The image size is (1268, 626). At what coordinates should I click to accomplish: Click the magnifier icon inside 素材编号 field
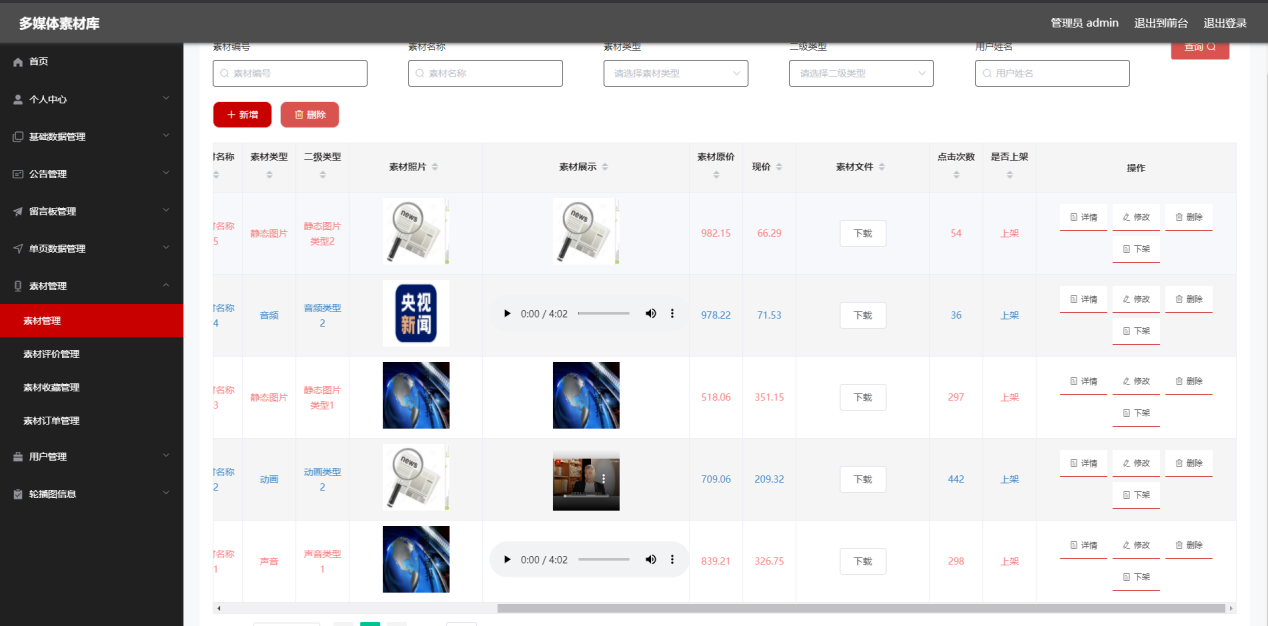pos(222,72)
